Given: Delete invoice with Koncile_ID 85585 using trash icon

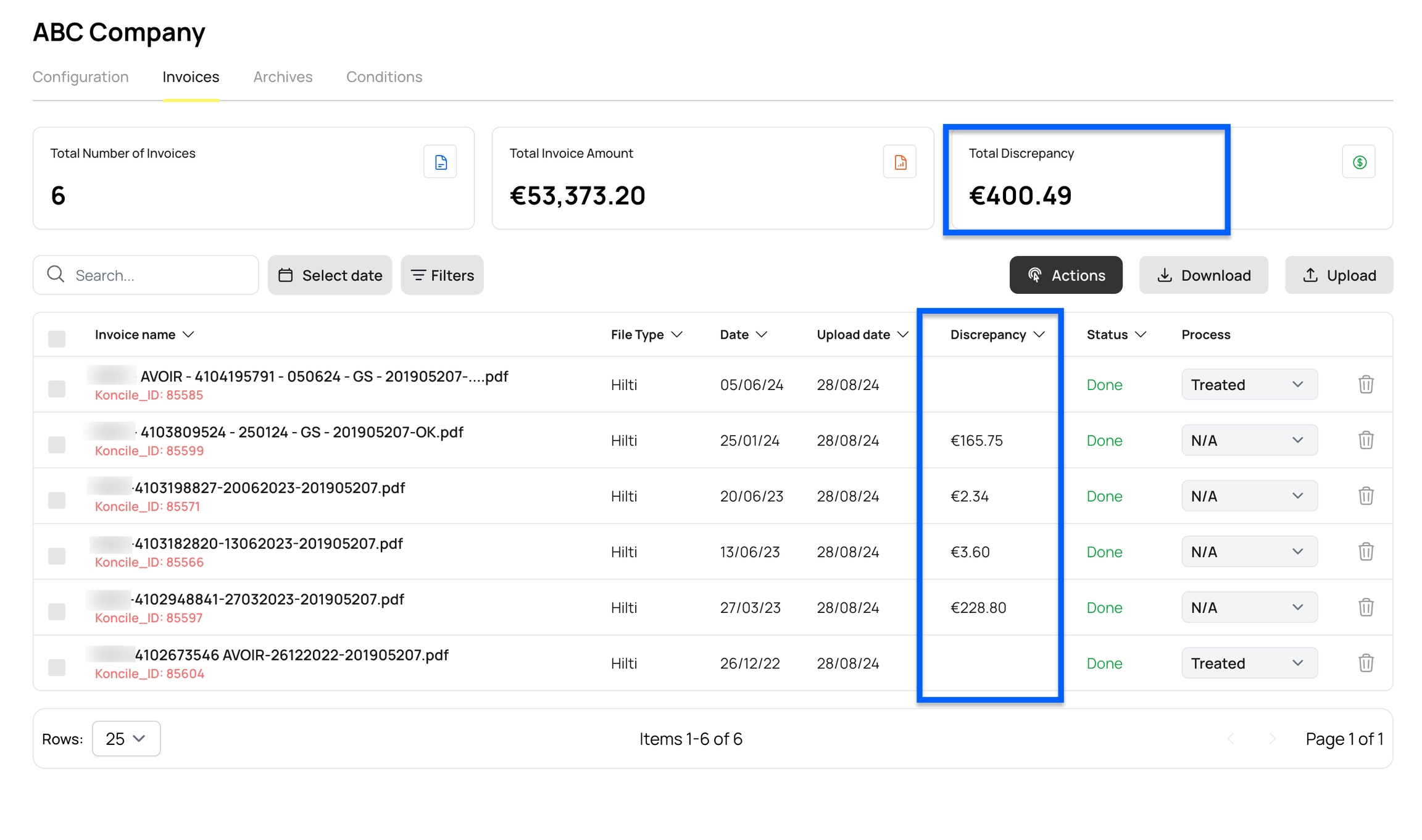Looking at the screenshot, I should tap(1366, 385).
